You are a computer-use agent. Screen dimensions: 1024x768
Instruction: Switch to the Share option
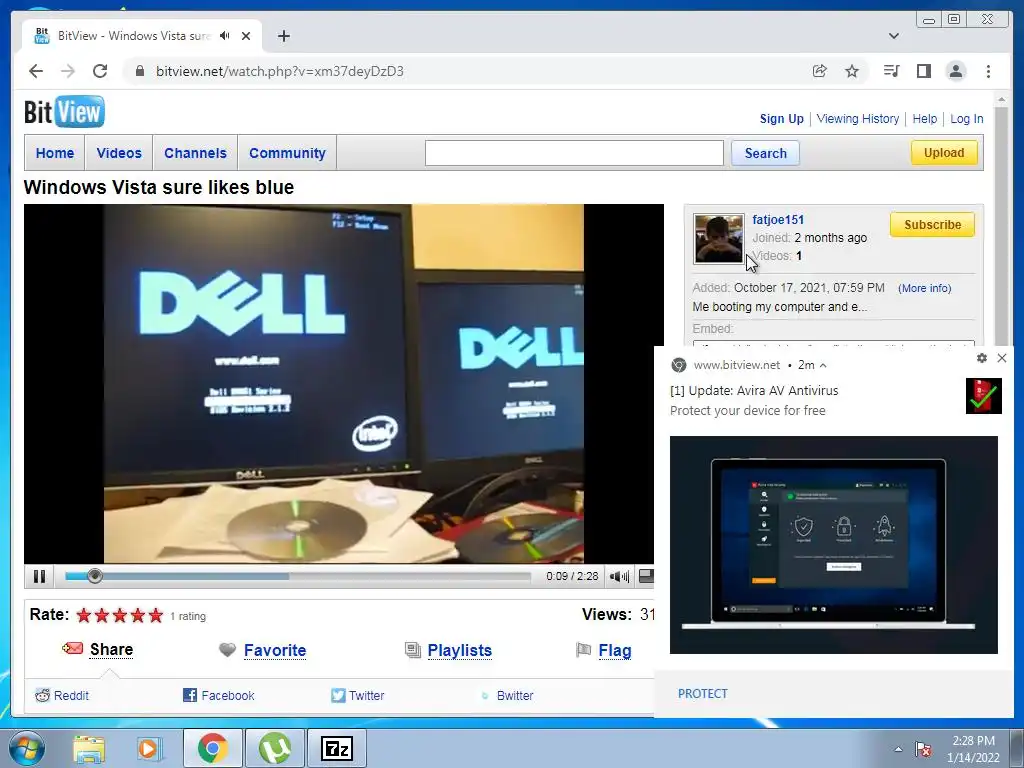[111, 649]
